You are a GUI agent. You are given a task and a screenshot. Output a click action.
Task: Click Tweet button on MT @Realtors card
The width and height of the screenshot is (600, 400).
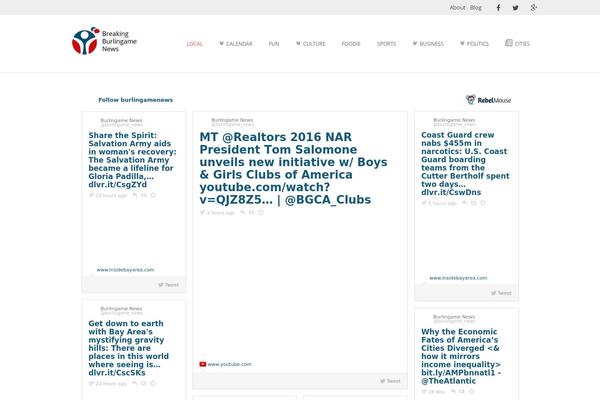point(390,381)
